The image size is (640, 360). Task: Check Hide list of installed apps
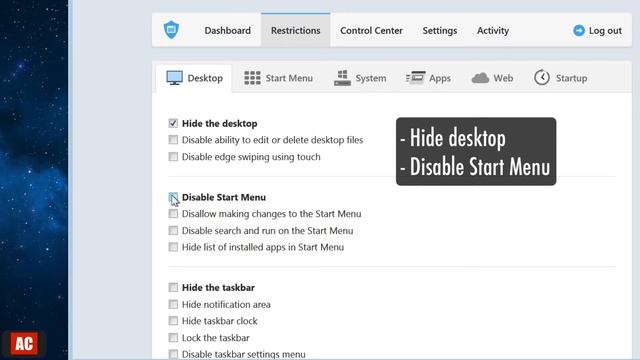(x=173, y=247)
